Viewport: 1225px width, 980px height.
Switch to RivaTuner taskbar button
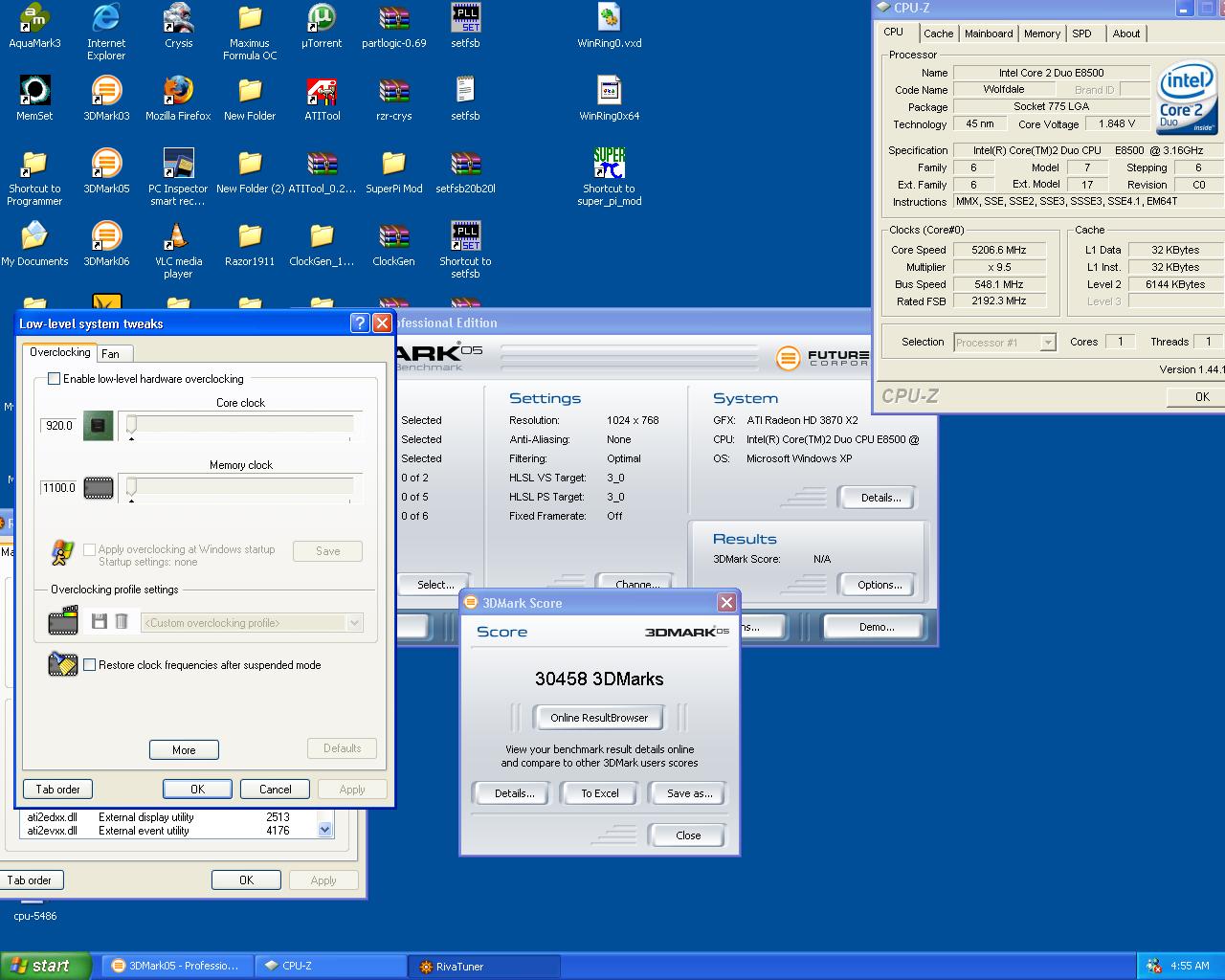(x=485, y=966)
